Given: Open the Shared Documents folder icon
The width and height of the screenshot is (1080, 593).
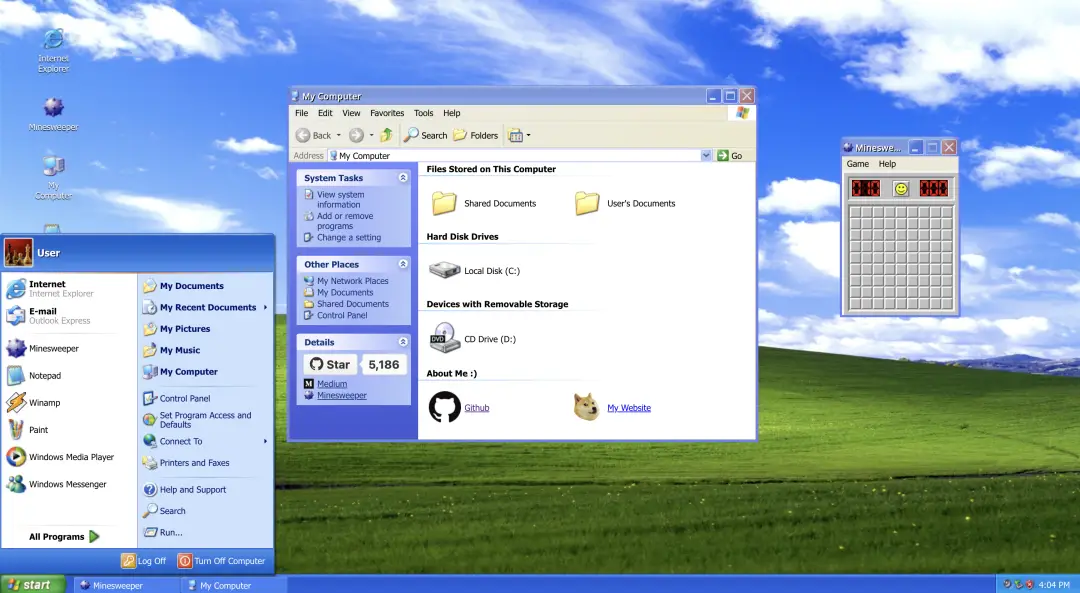Looking at the screenshot, I should (x=444, y=203).
